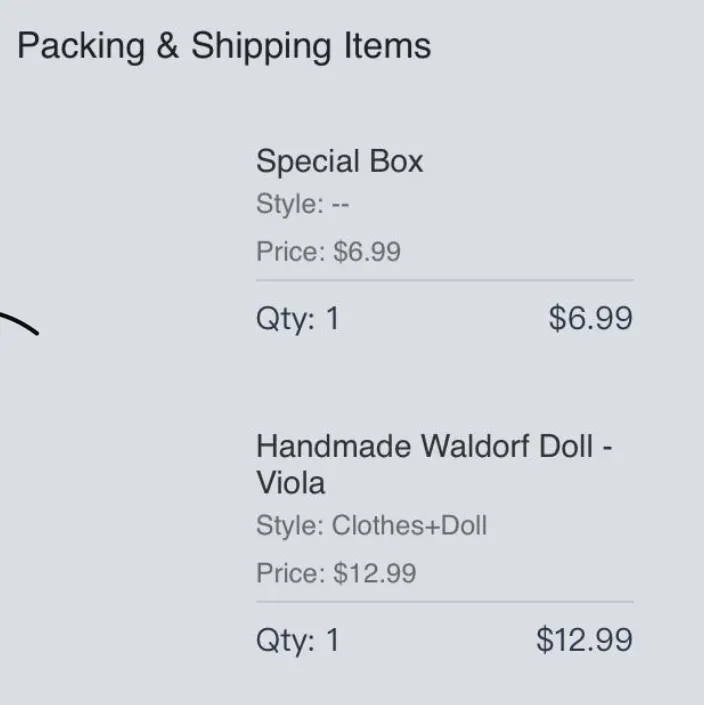Select the Style: Clothes+Doll line
Viewport: 704px width, 705px height.
[x=371, y=525]
